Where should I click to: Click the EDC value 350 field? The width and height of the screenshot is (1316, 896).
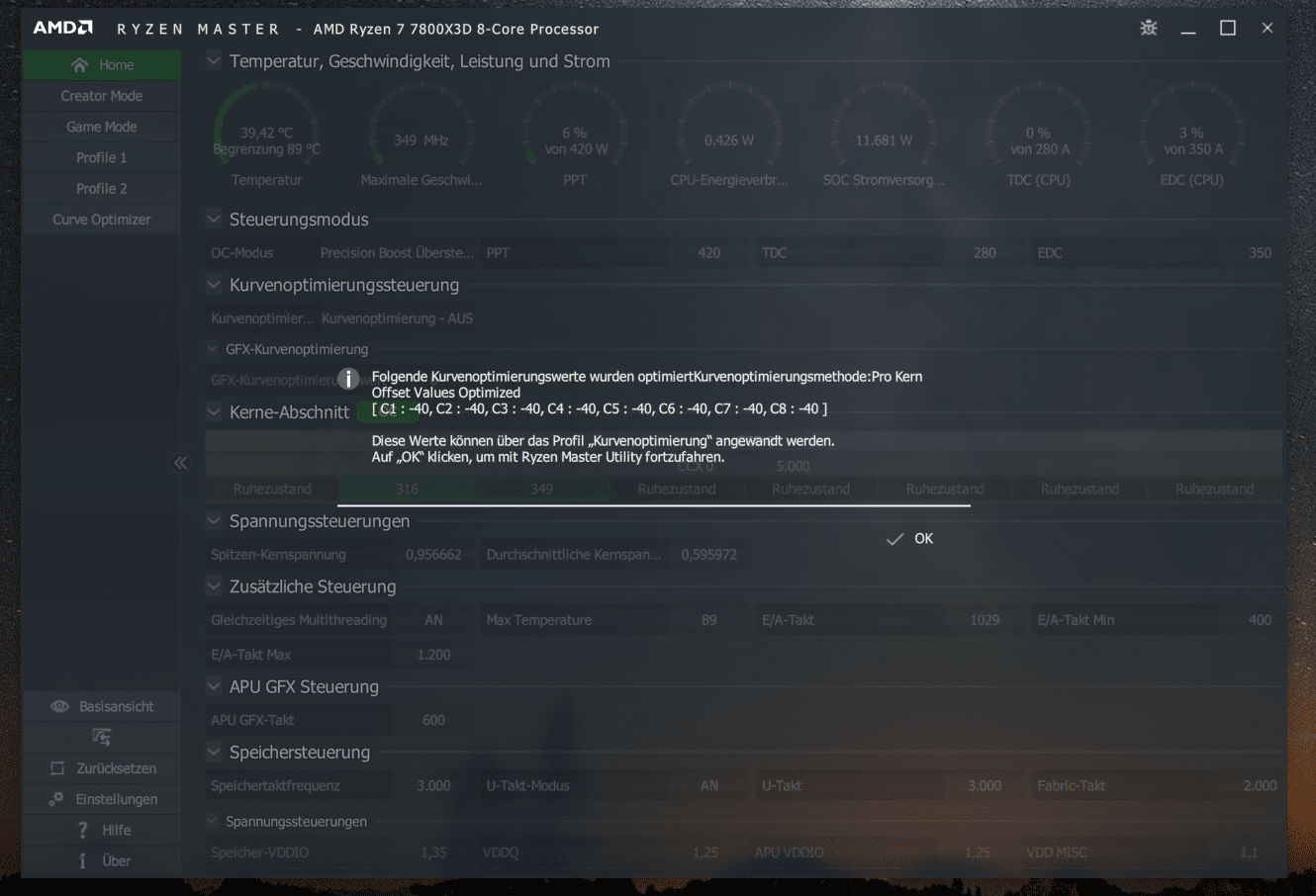1260,253
